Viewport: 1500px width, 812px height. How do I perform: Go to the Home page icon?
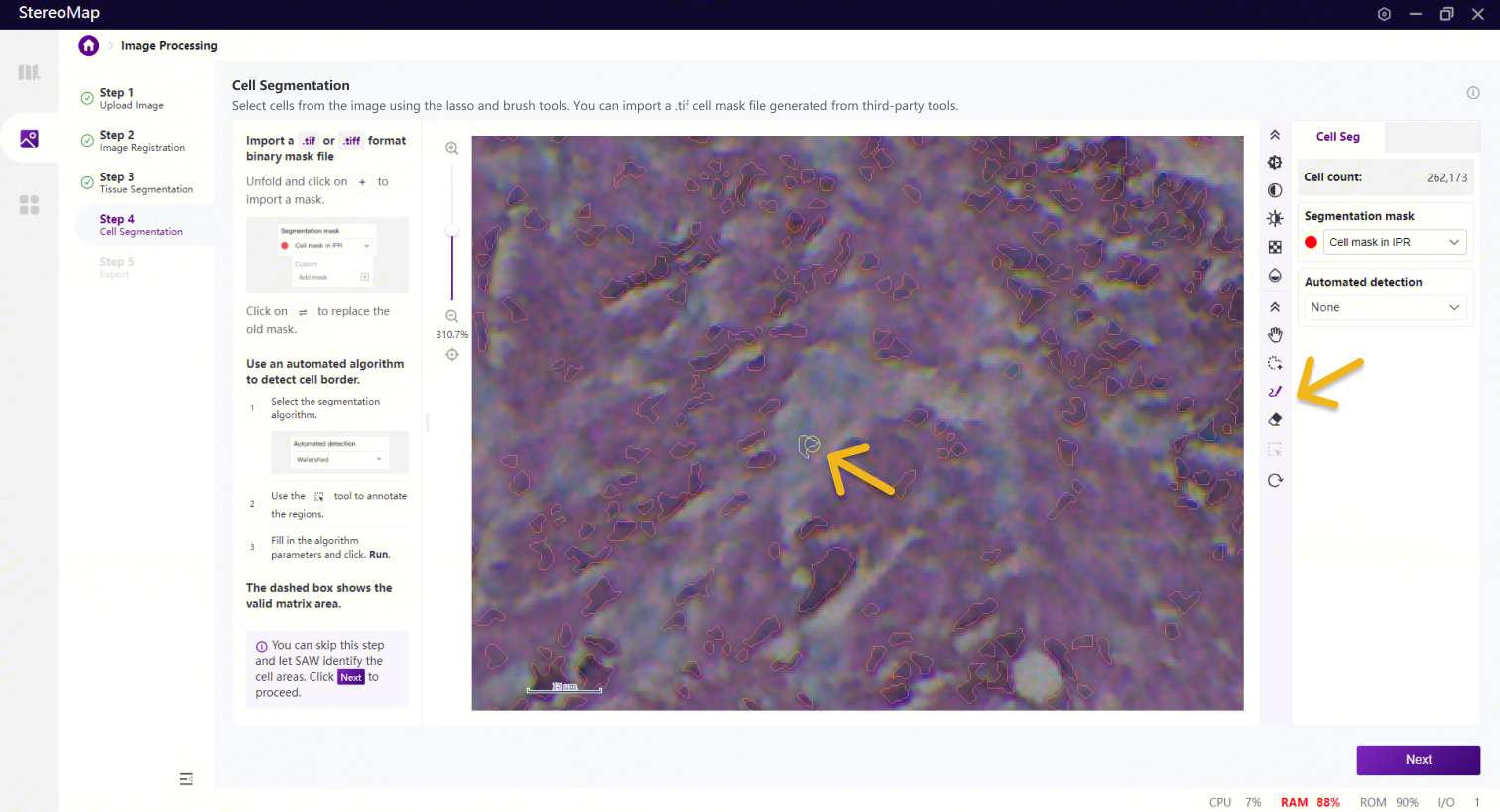89,45
